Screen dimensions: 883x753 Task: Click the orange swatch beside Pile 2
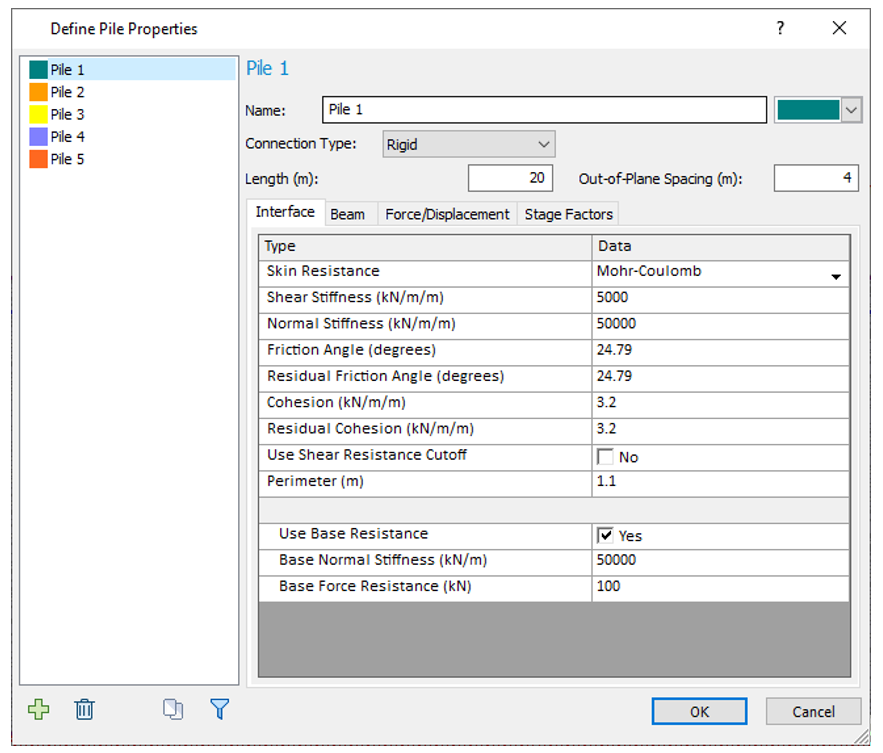38,92
